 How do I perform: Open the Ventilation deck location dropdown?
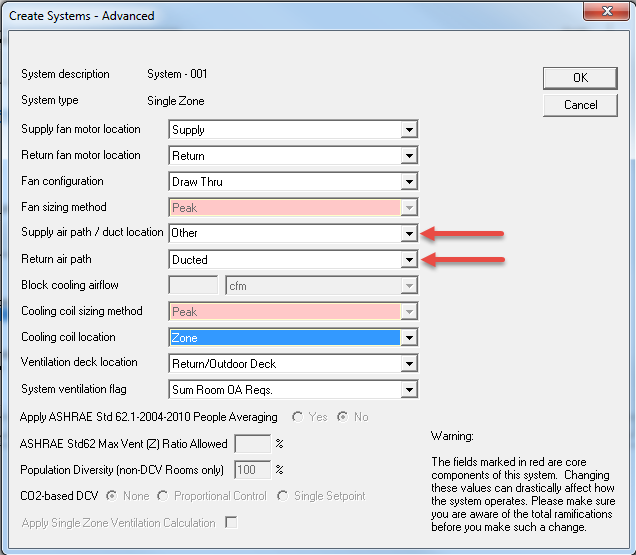(409, 364)
